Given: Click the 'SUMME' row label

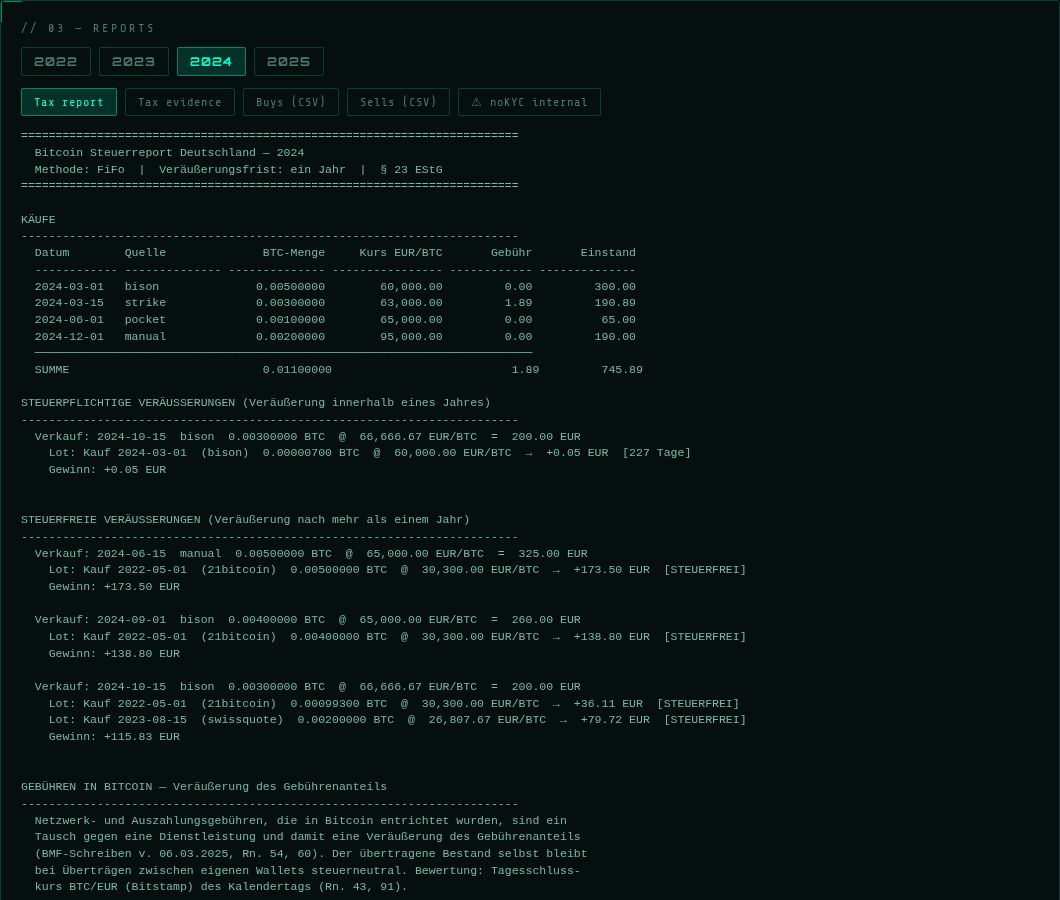Looking at the screenshot, I should coord(52,370).
